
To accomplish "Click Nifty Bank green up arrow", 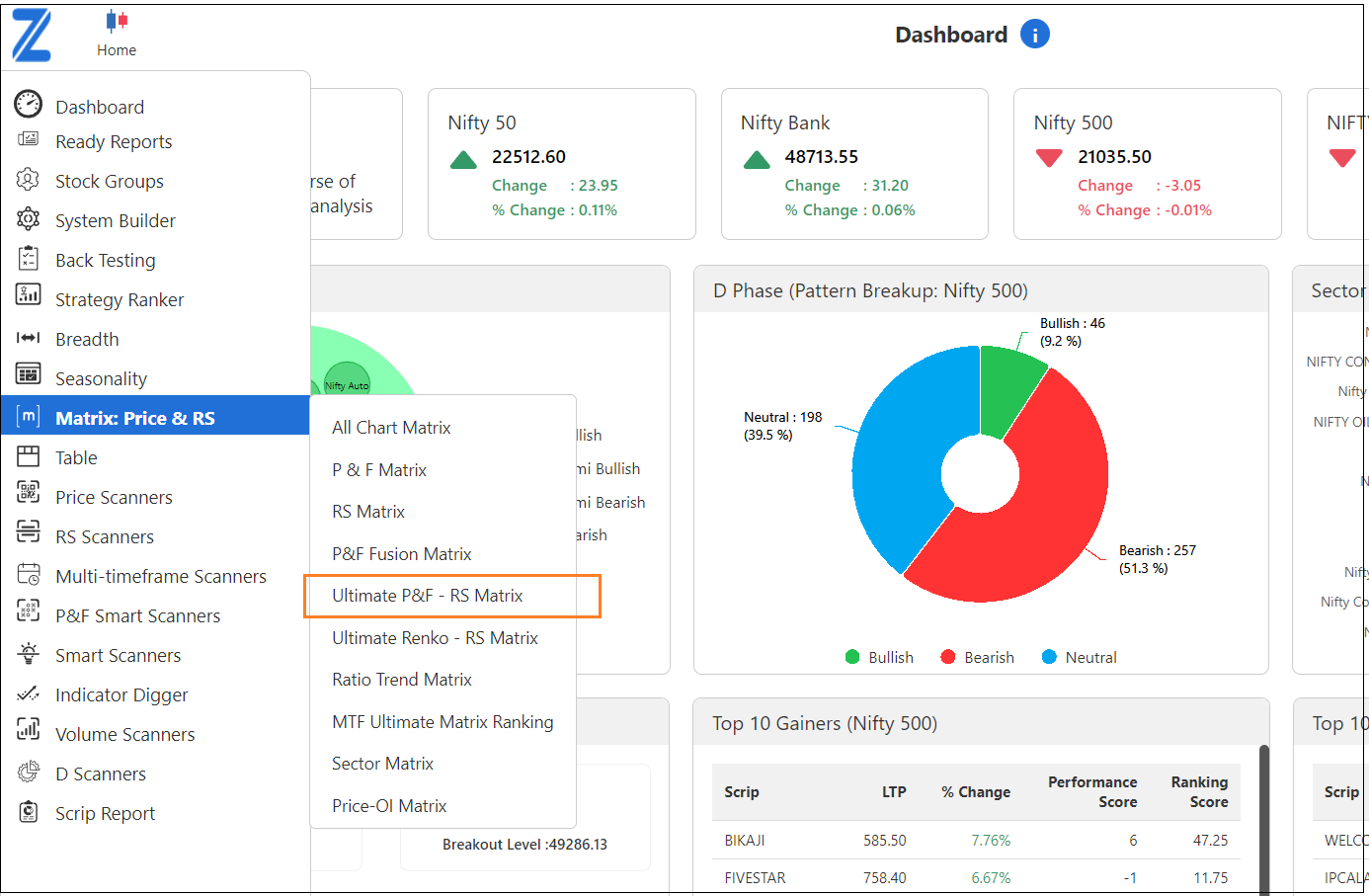I will click(x=757, y=160).
